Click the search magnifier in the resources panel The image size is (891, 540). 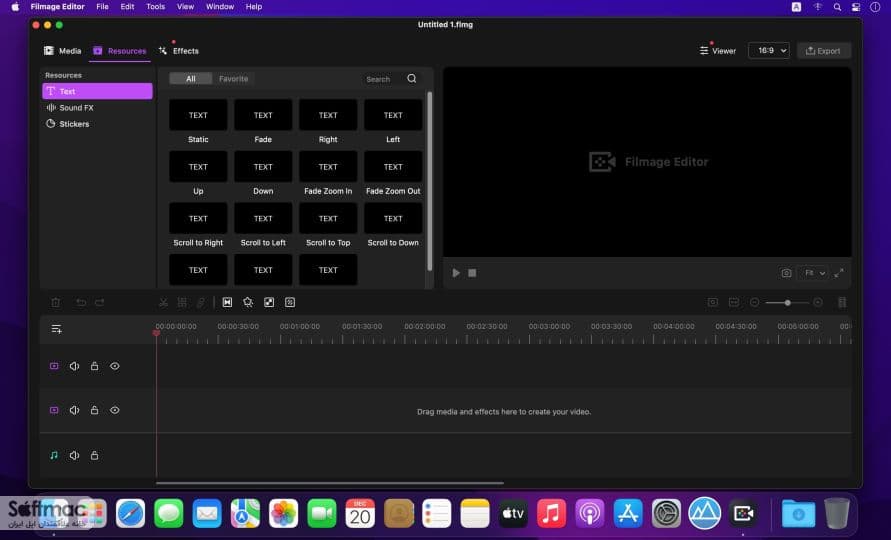coord(412,78)
